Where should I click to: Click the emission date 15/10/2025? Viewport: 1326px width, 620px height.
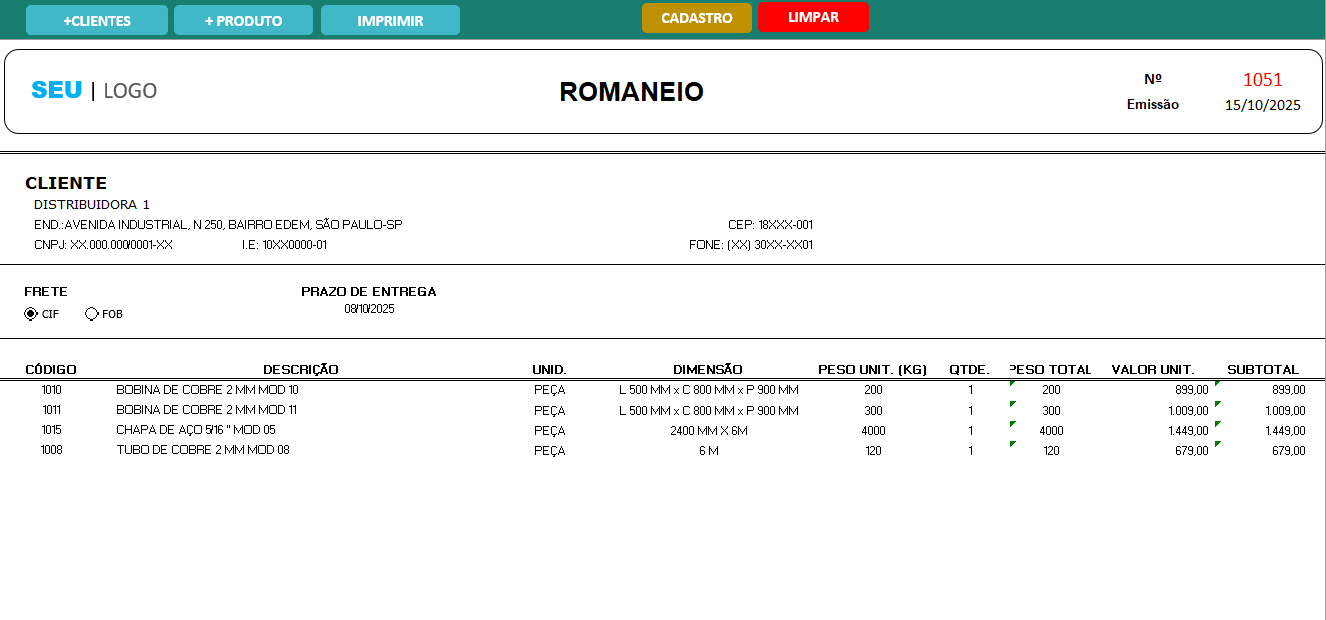coord(1262,104)
